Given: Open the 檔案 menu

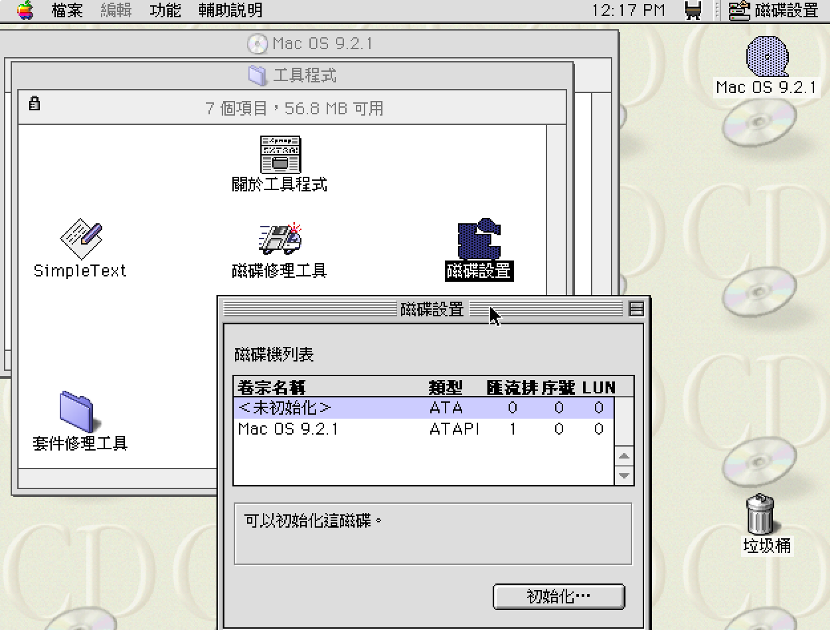Looking at the screenshot, I should point(67,10).
